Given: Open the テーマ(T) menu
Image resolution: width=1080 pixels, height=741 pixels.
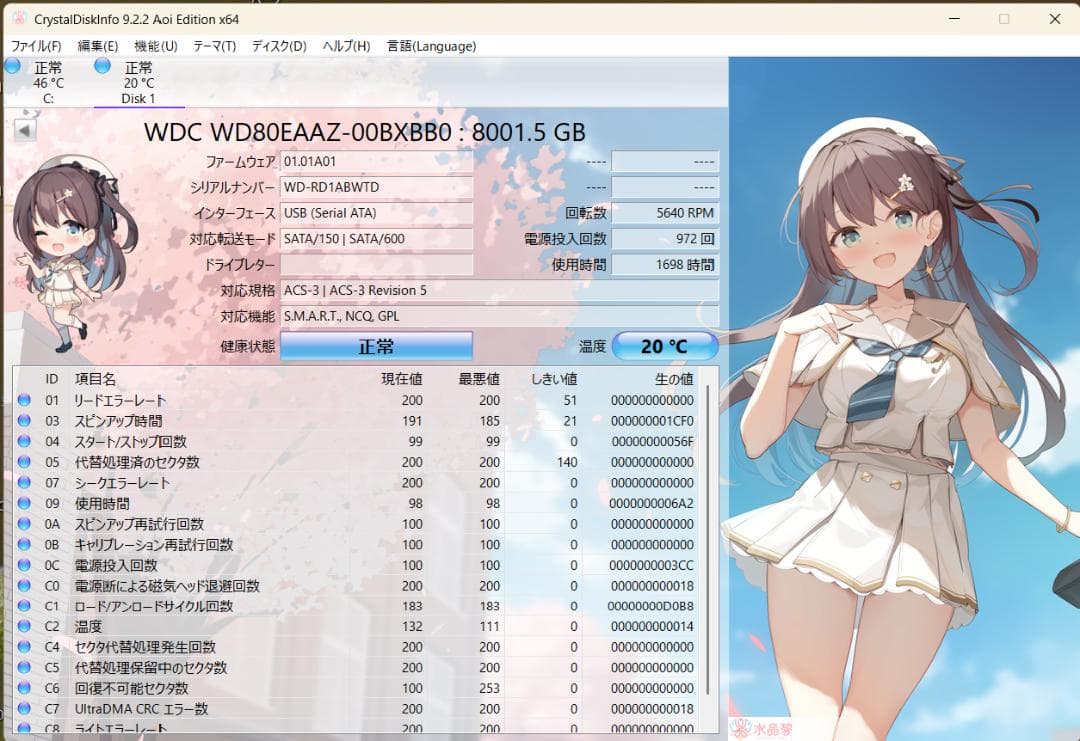Looking at the screenshot, I should point(214,46).
